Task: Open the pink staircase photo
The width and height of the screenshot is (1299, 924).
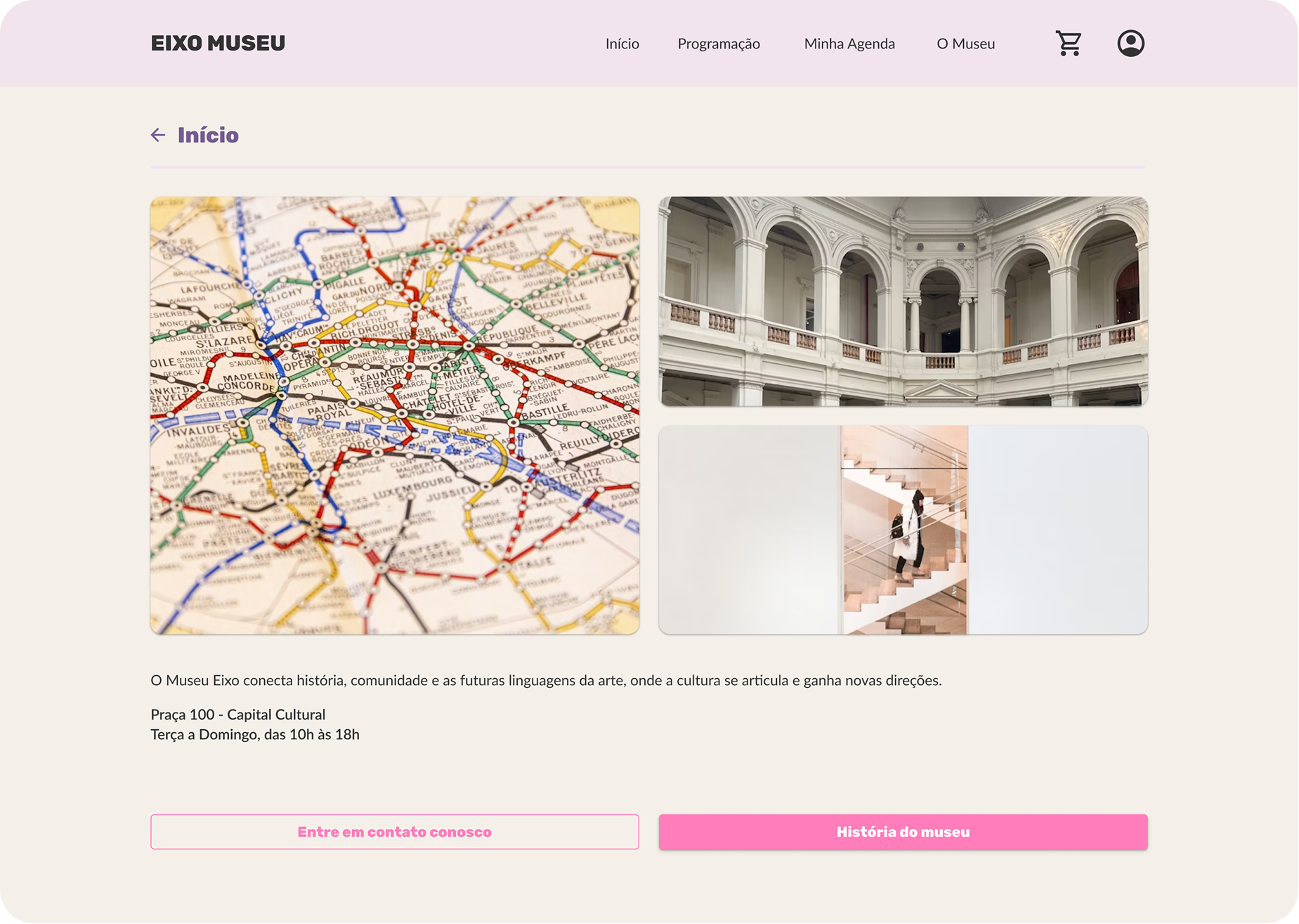Action: tap(903, 529)
